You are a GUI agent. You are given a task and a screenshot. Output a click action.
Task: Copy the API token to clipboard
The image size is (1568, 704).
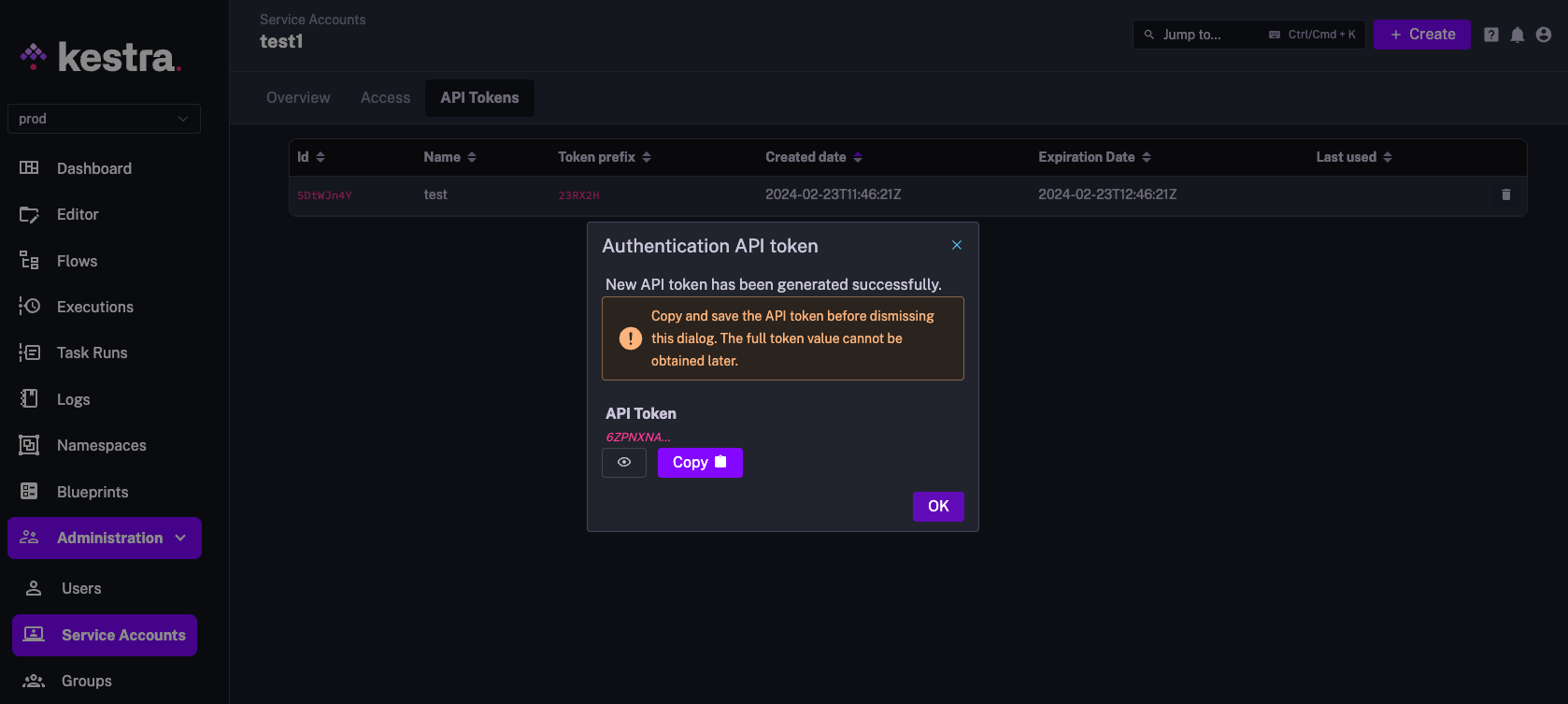[x=700, y=463]
